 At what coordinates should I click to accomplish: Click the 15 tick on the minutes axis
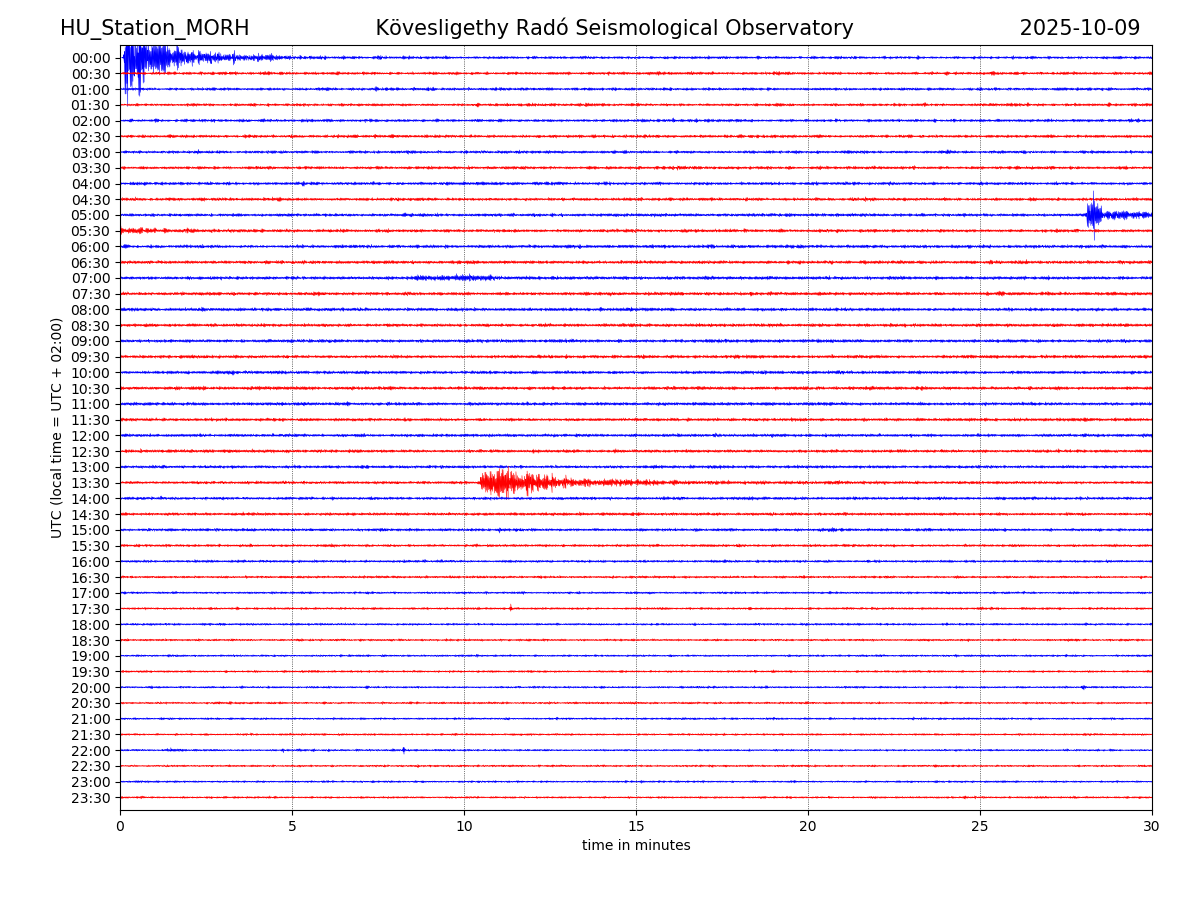pos(636,827)
